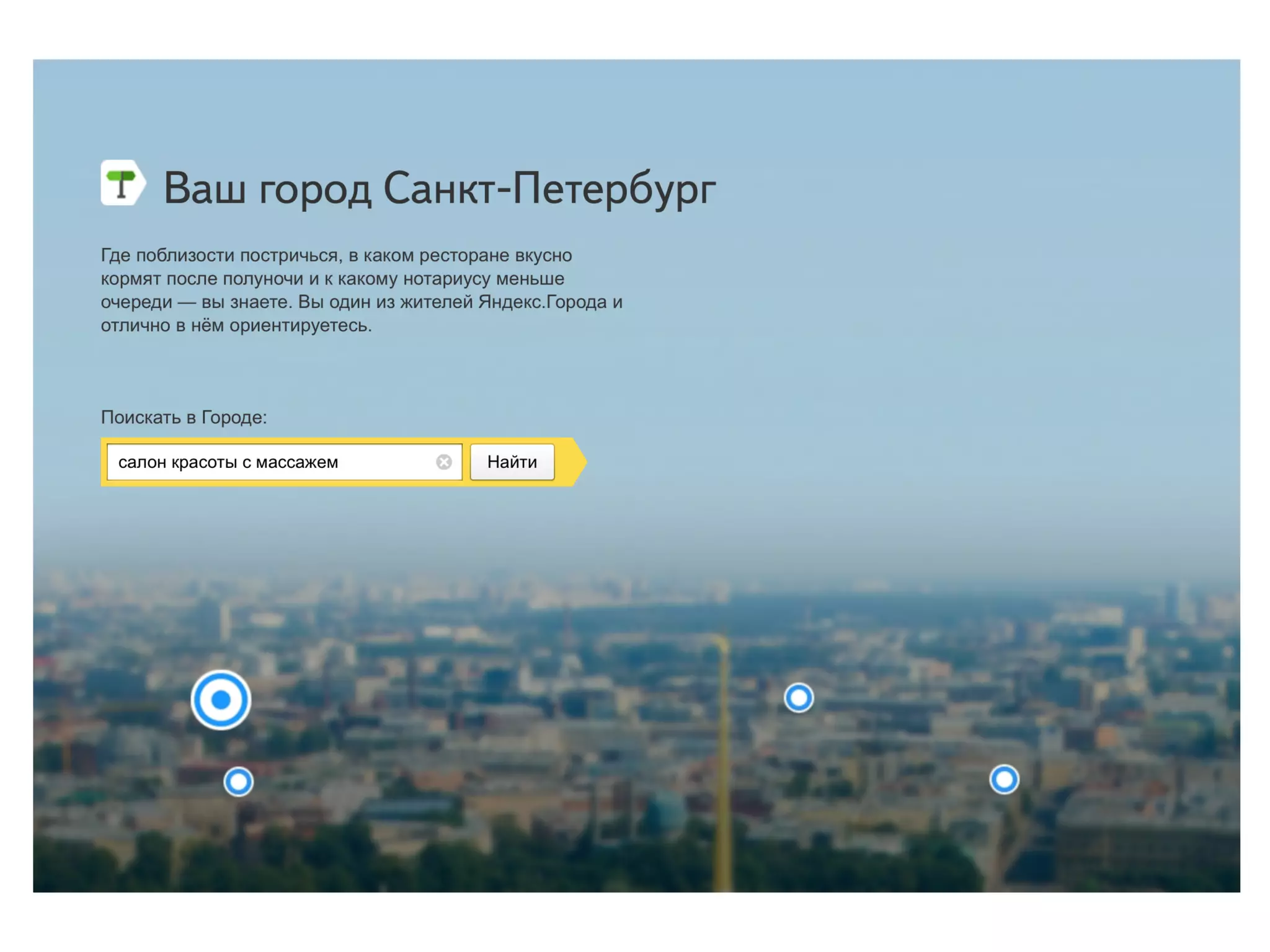Click the blurred sky area of the banner
Image resolution: width=1270 pixels, height=952 pixels.
tap(930, 248)
